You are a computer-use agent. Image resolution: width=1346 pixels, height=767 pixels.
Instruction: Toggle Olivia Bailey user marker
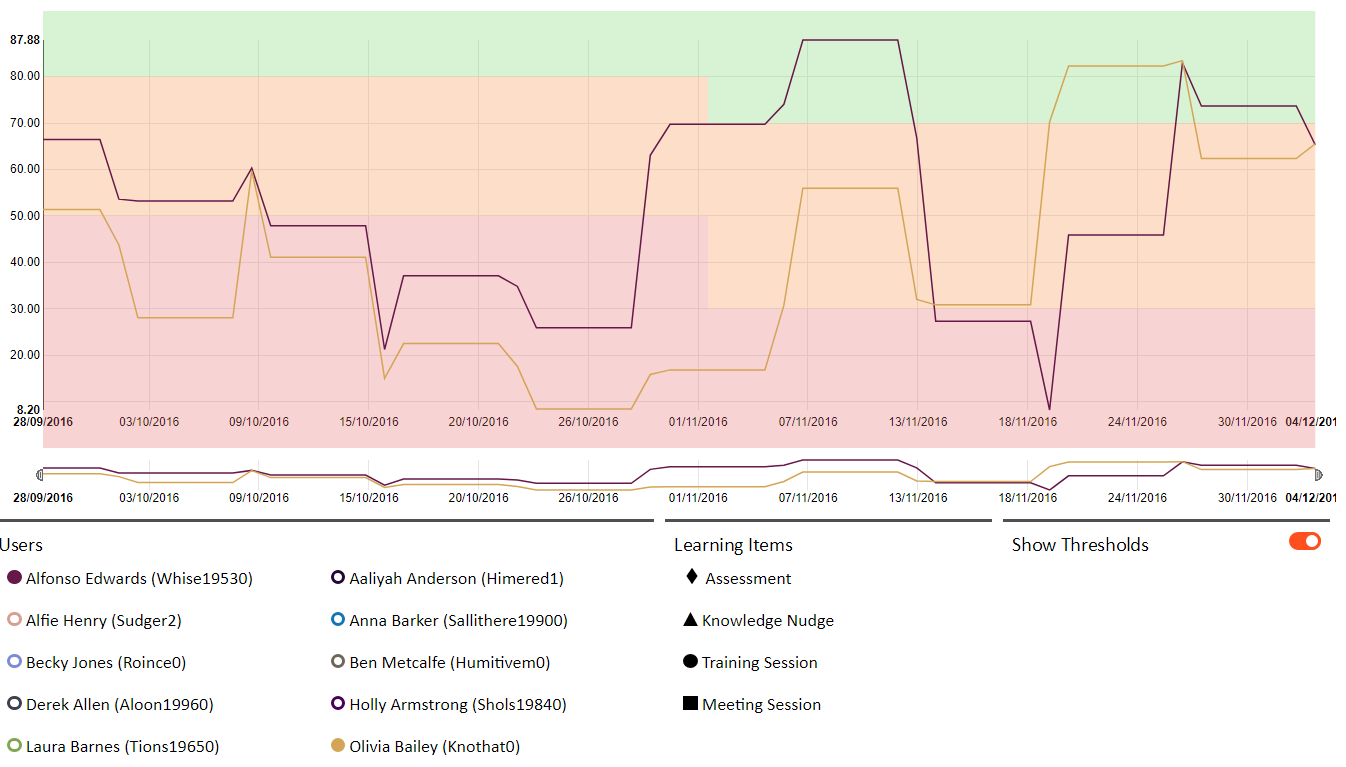[338, 746]
